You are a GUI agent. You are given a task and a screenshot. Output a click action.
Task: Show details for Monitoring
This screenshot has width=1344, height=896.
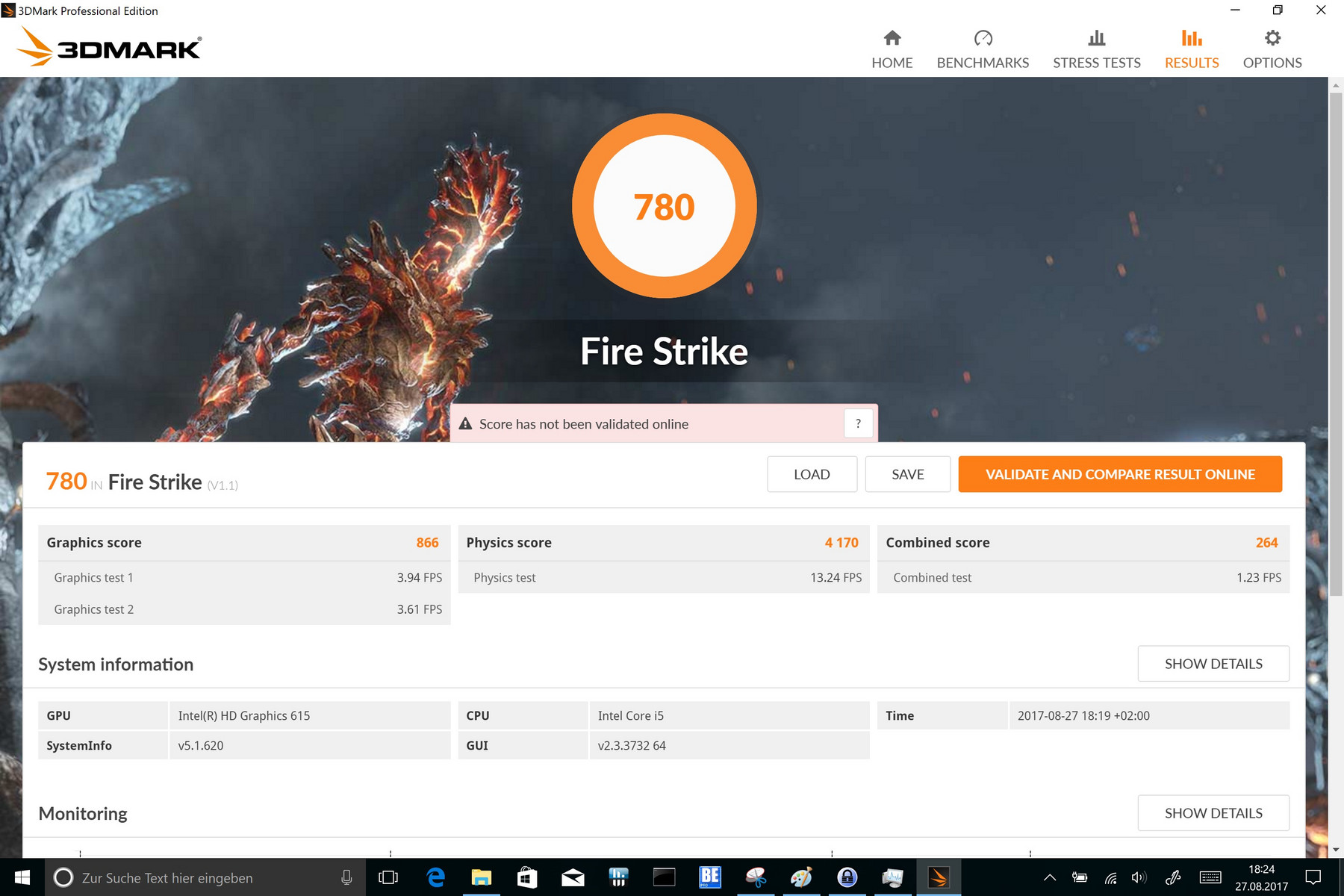click(1213, 813)
